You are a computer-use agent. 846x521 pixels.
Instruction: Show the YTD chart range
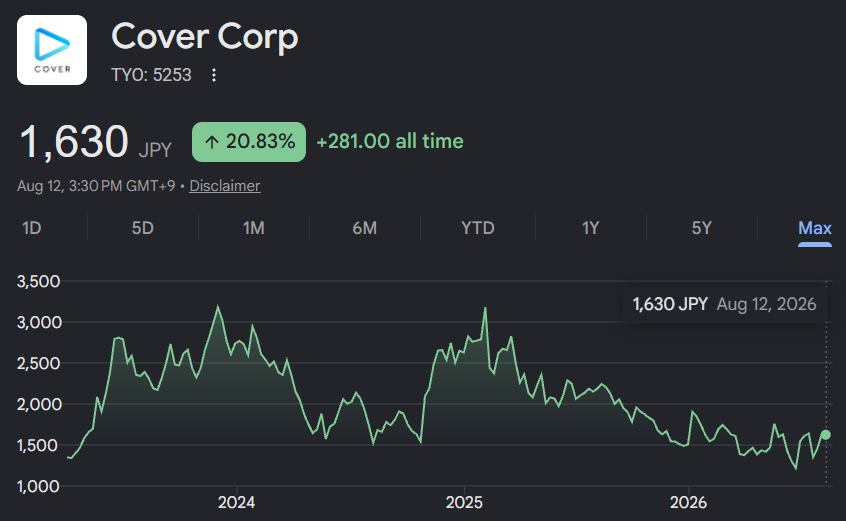coord(477,228)
